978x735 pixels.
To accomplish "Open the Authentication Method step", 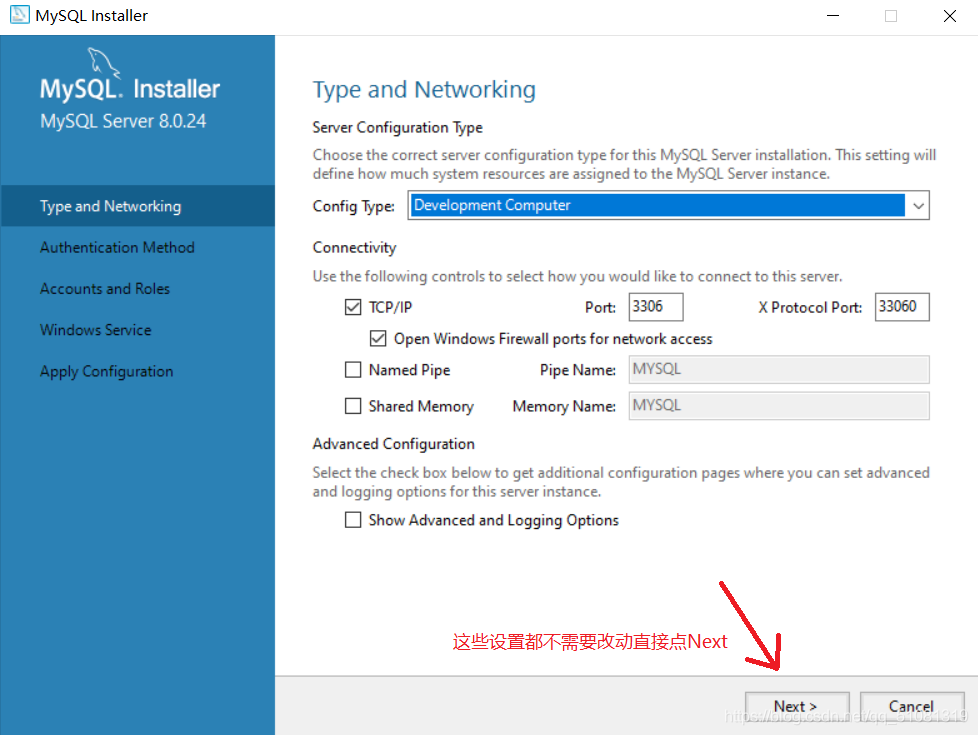I will click(117, 248).
